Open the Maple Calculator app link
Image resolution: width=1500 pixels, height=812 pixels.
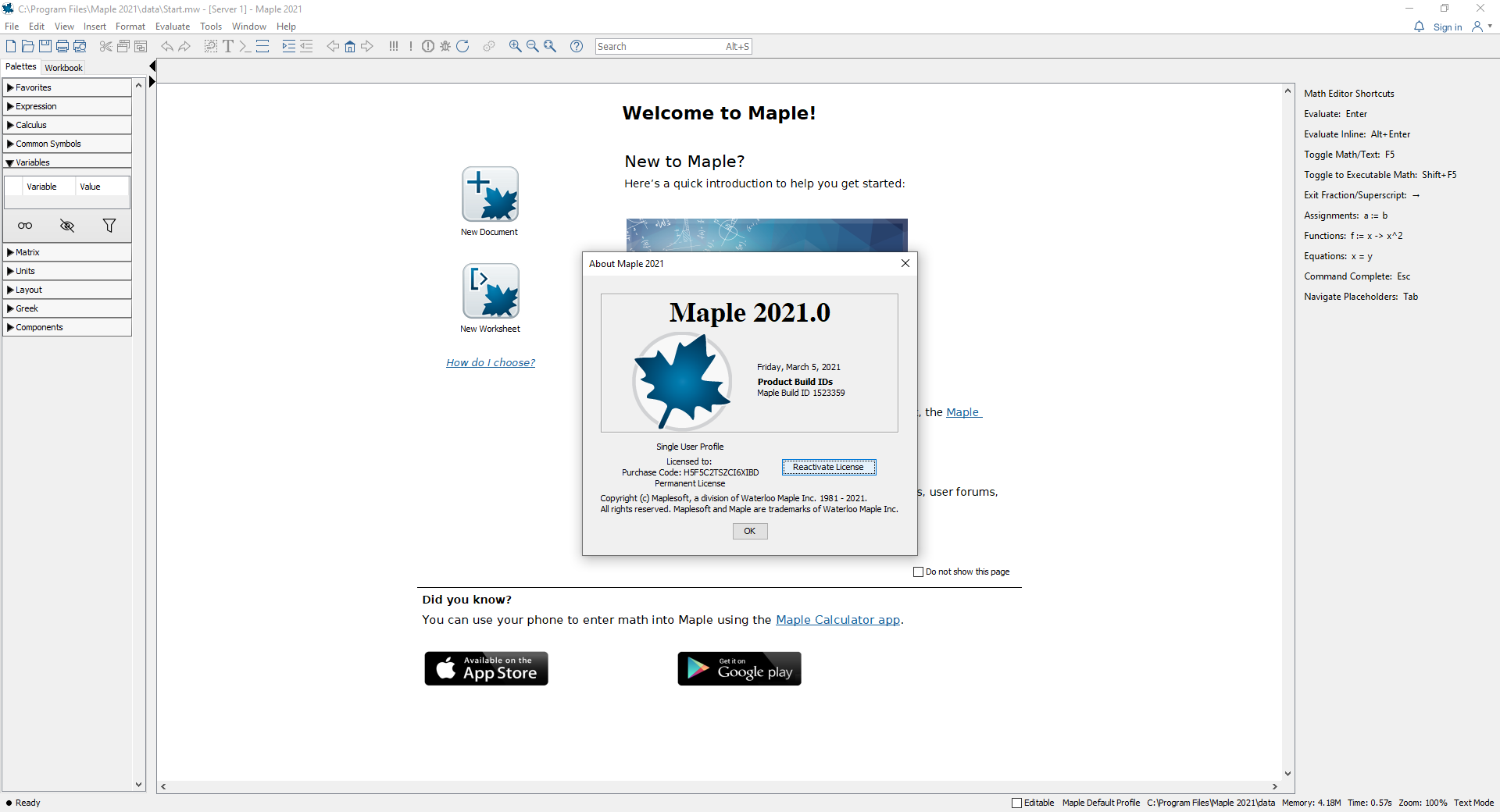click(x=837, y=620)
